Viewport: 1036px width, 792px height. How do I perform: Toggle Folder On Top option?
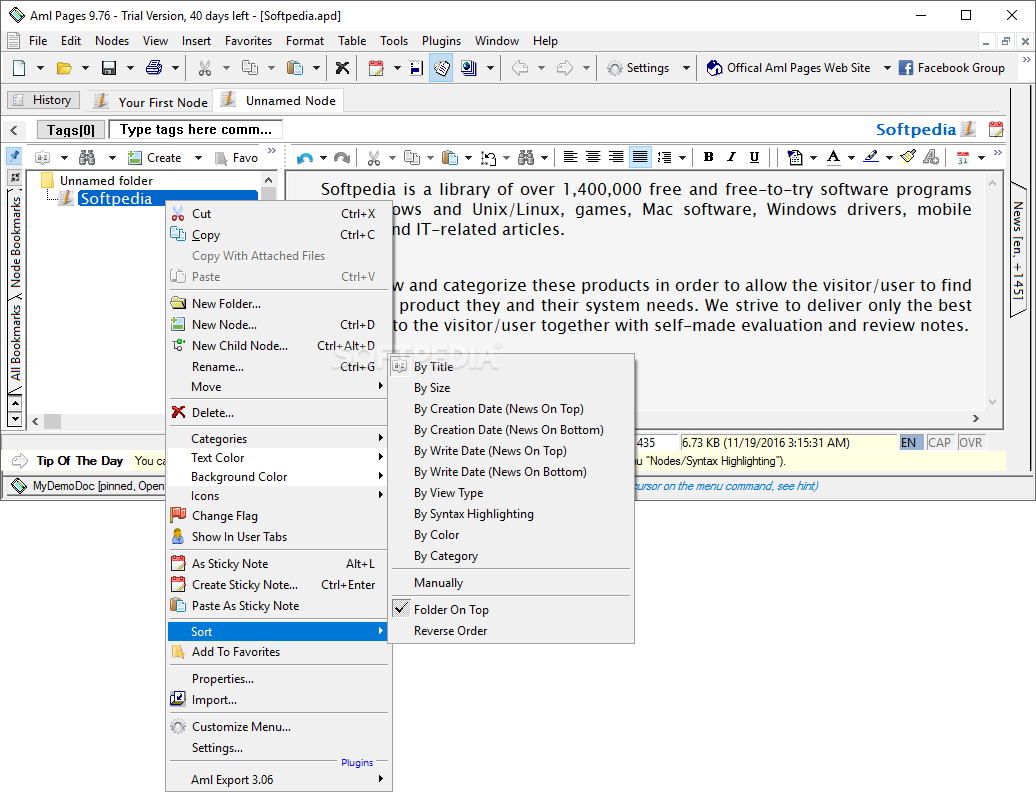click(451, 610)
